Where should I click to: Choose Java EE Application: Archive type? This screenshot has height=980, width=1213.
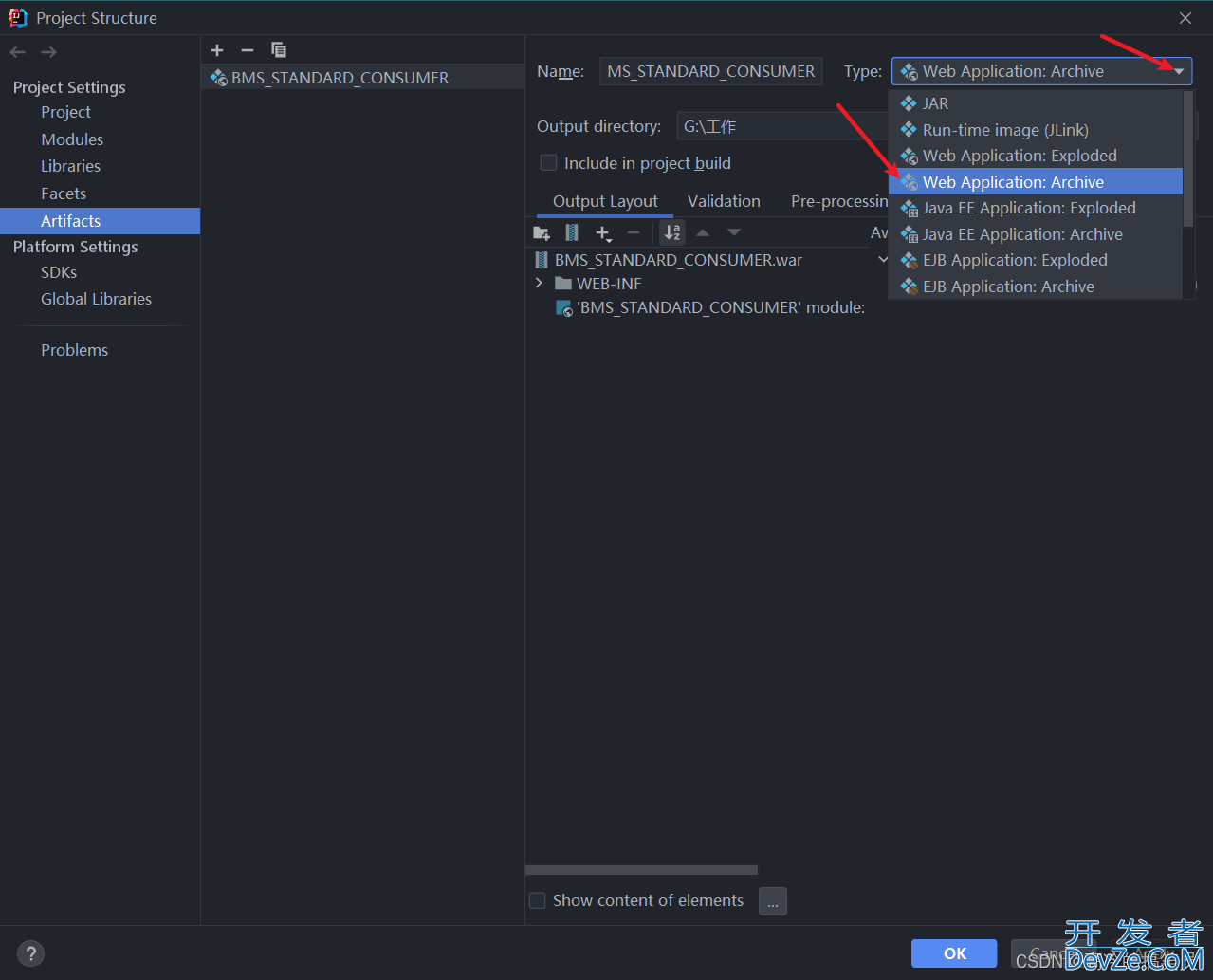(1036, 234)
